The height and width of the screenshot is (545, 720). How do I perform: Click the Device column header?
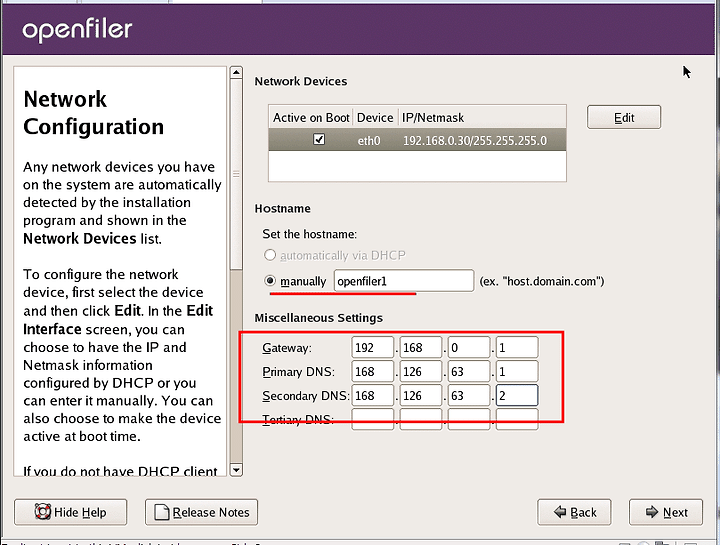pos(375,118)
